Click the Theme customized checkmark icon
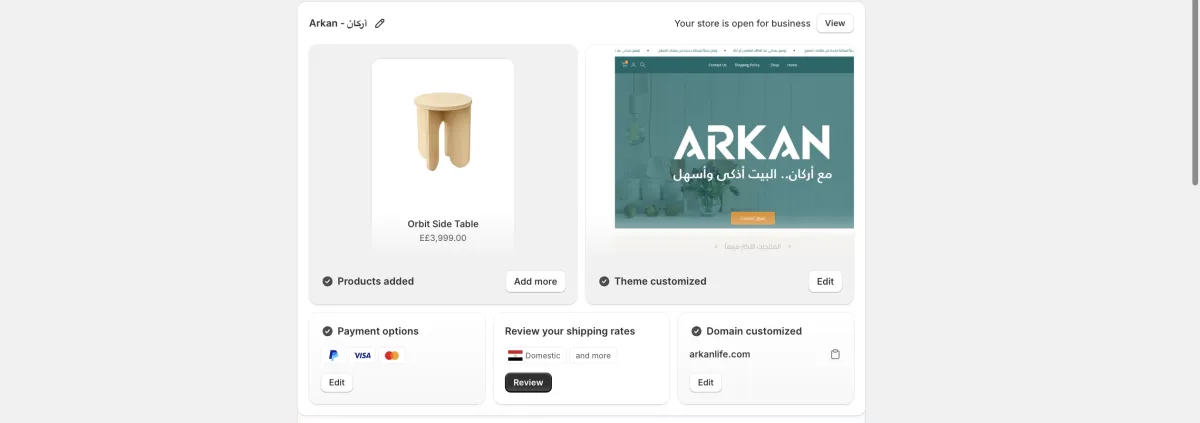This screenshot has width=1200, height=423. (x=604, y=281)
